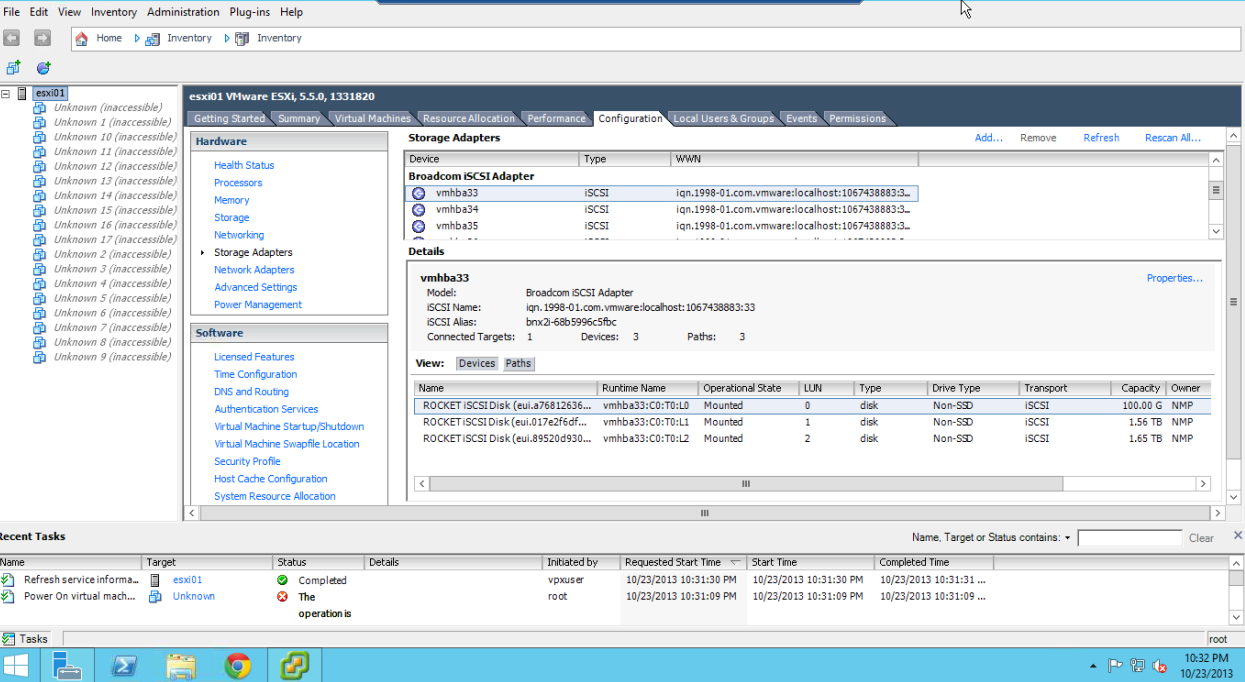This screenshot has width=1245, height=682.
Task: Open the Recent Tasks filter field dropdown
Action: [1067, 538]
